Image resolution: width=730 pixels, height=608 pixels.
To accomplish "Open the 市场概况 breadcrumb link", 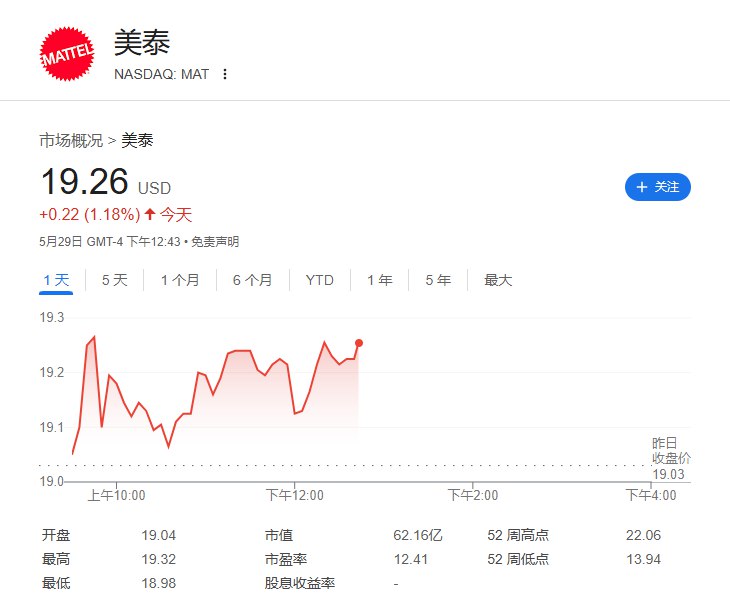I will tap(71, 140).
